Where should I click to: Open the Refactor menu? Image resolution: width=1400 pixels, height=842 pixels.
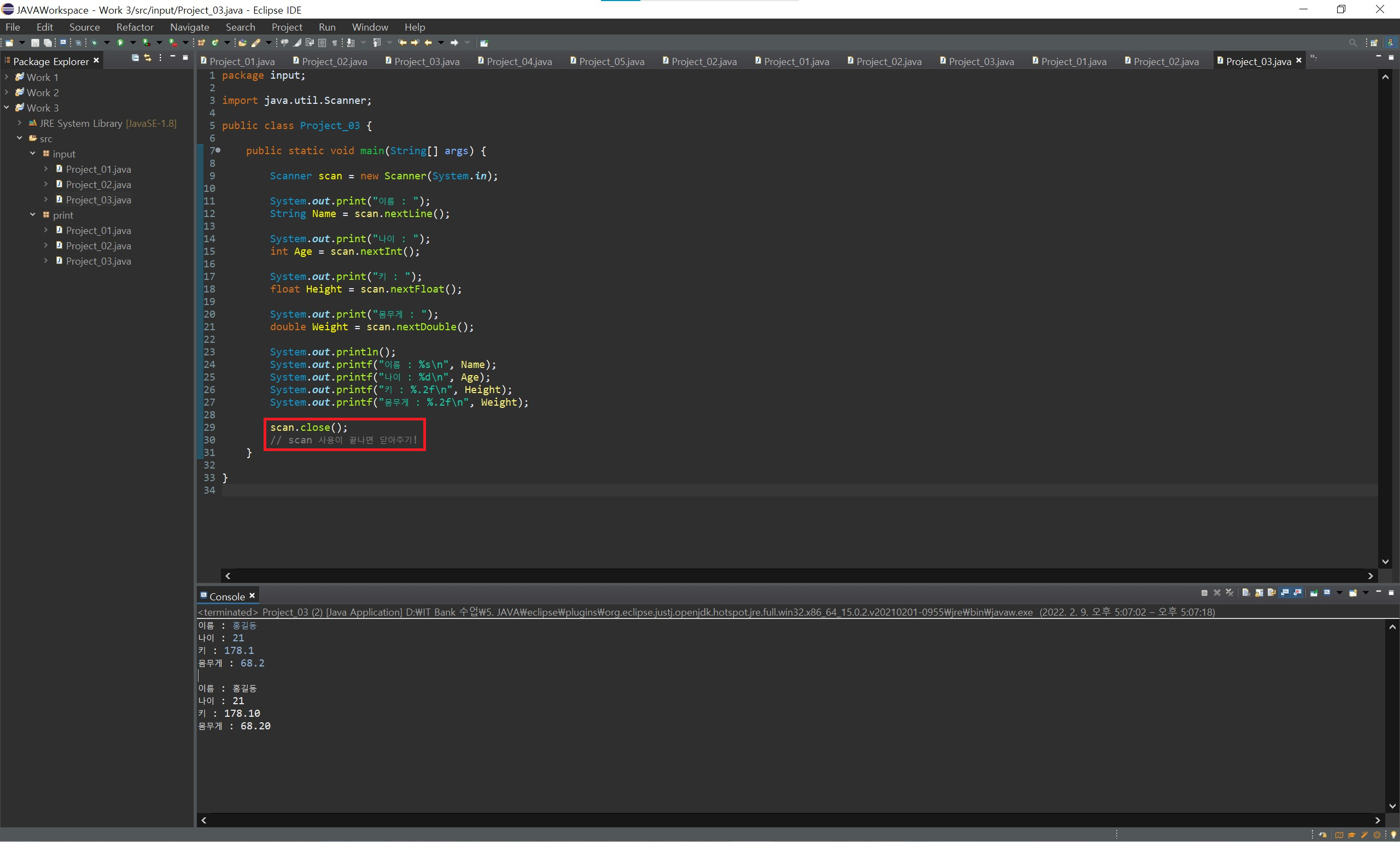point(135,27)
